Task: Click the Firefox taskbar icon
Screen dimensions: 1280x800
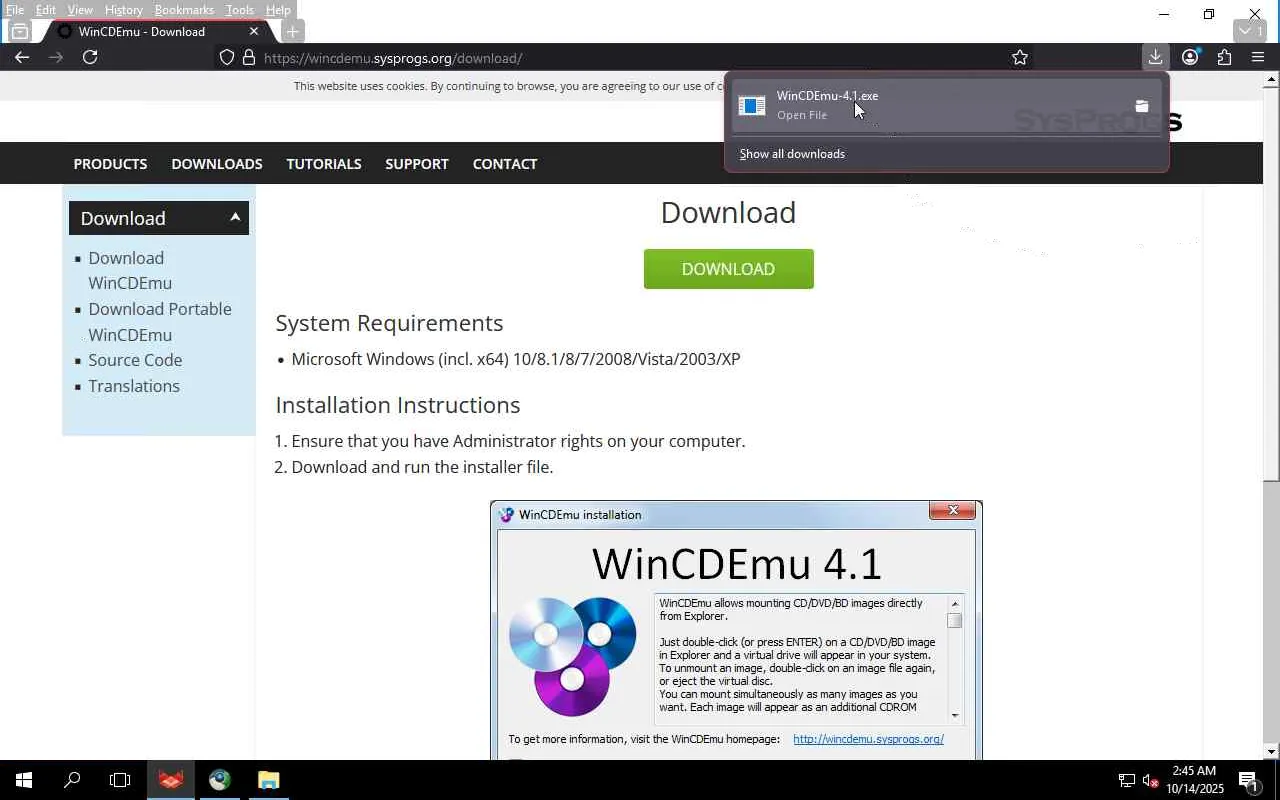Action: [171, 780]
